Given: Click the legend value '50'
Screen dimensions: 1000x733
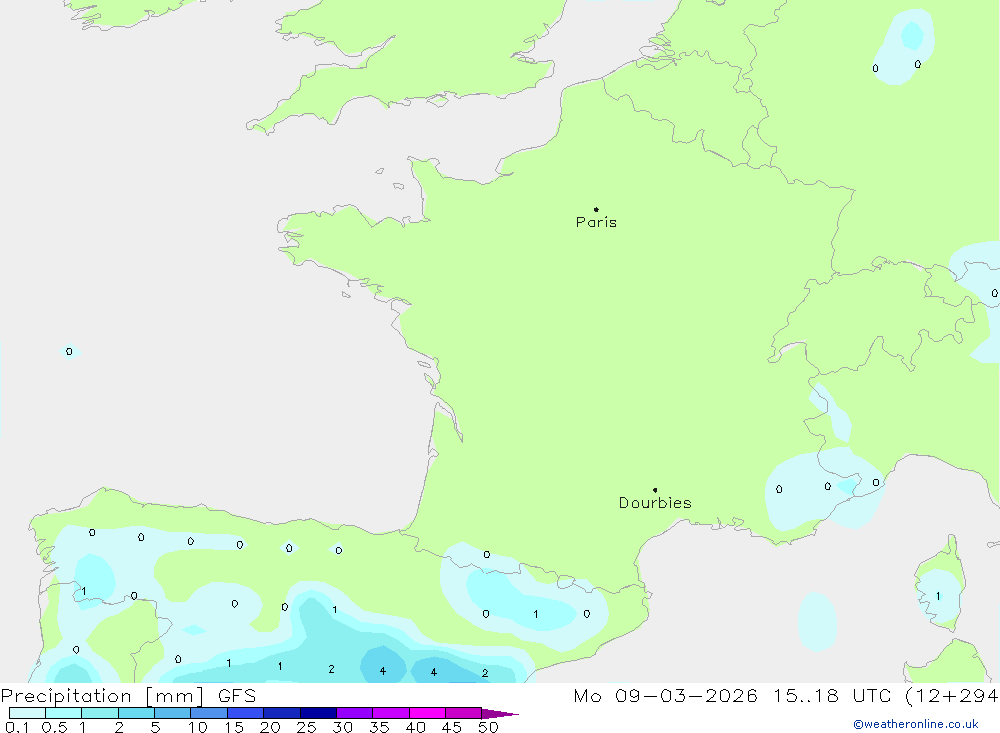Looking at the screenshot, I should tap(488, 727).
